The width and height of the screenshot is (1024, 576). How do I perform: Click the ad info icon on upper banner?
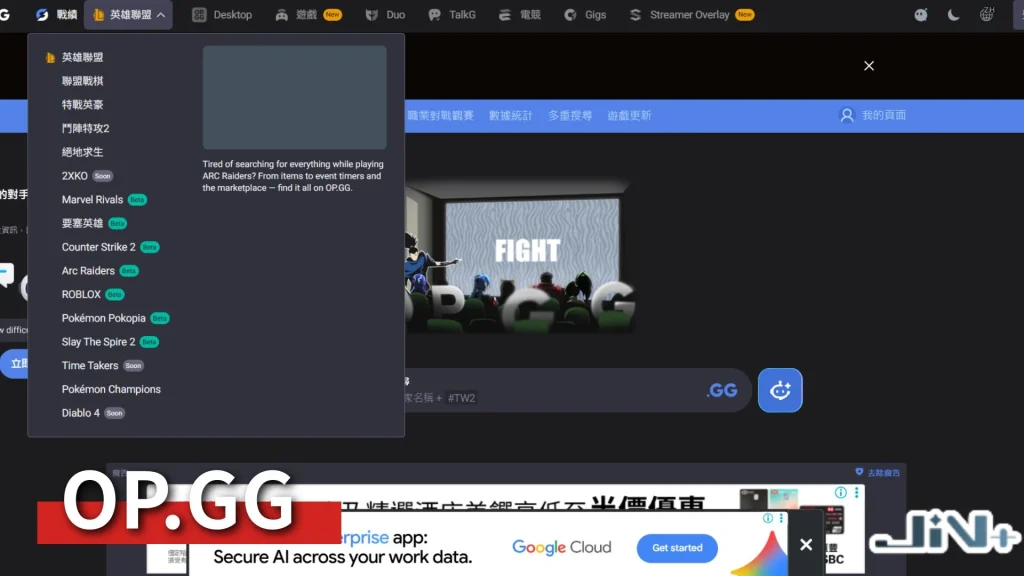tap(840, 492)
